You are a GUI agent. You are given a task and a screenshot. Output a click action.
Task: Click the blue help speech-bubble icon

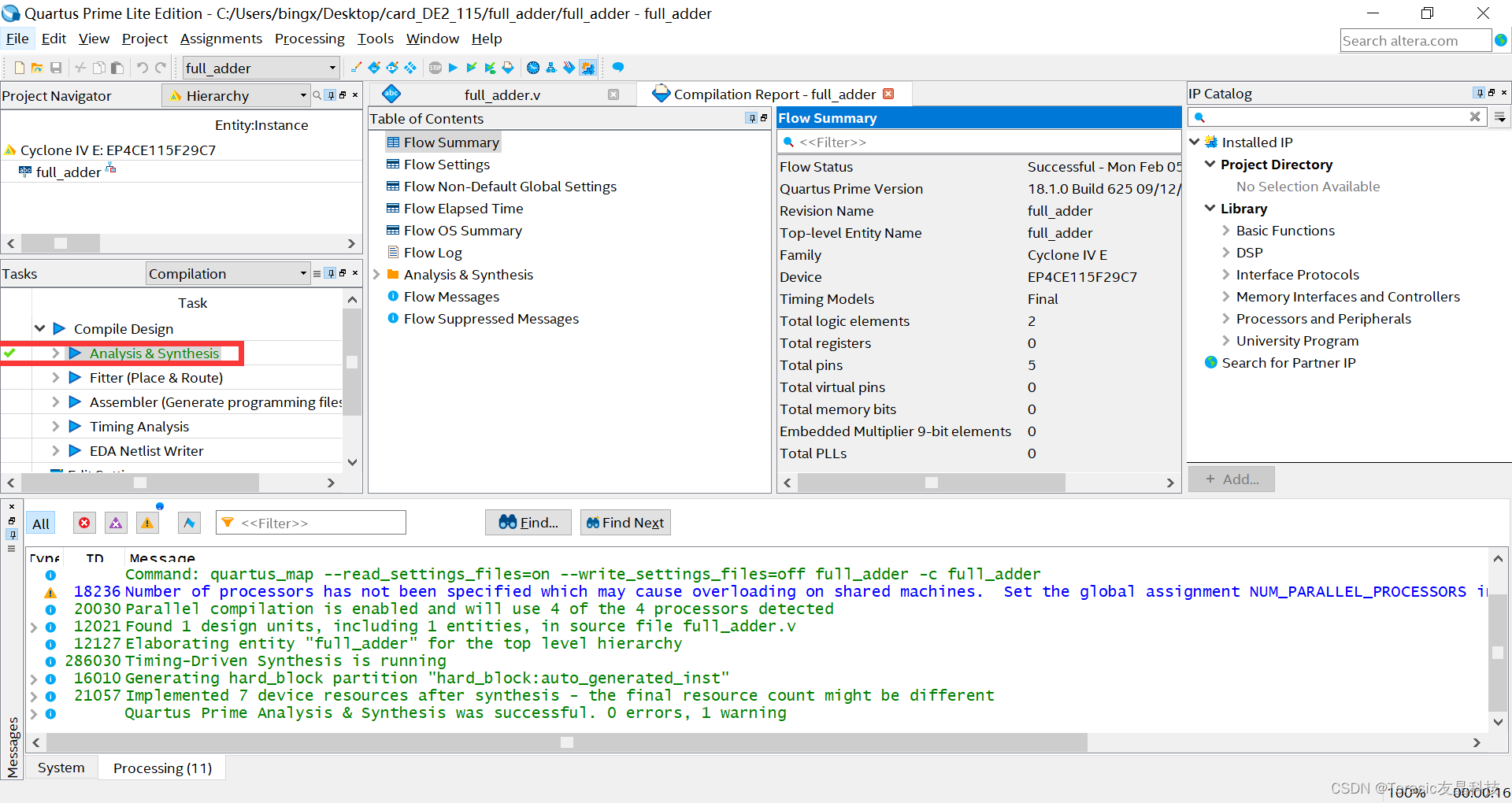[x=618, y=68]
